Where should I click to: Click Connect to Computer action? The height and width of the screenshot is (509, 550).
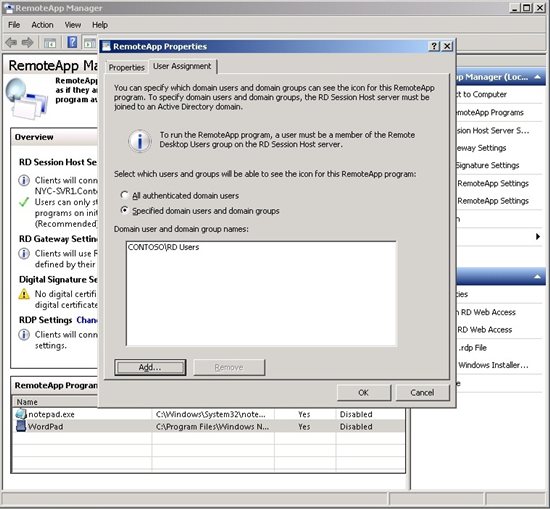[x=482, y=94]
